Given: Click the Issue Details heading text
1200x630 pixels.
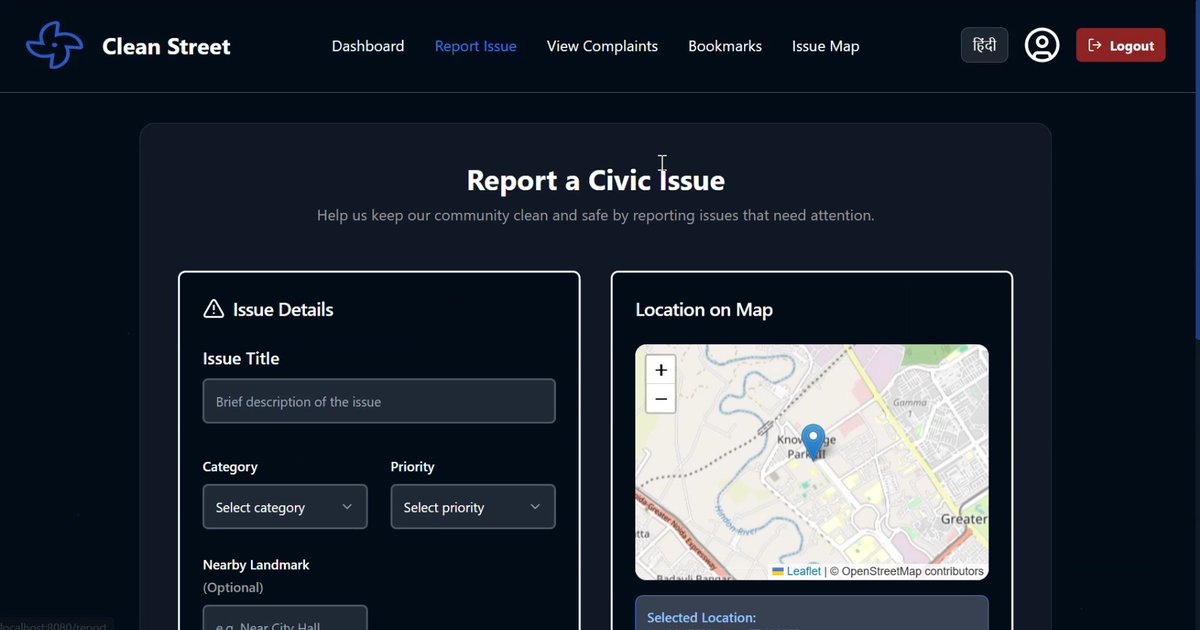Looking at the screenshot, I should coord(283,310).
